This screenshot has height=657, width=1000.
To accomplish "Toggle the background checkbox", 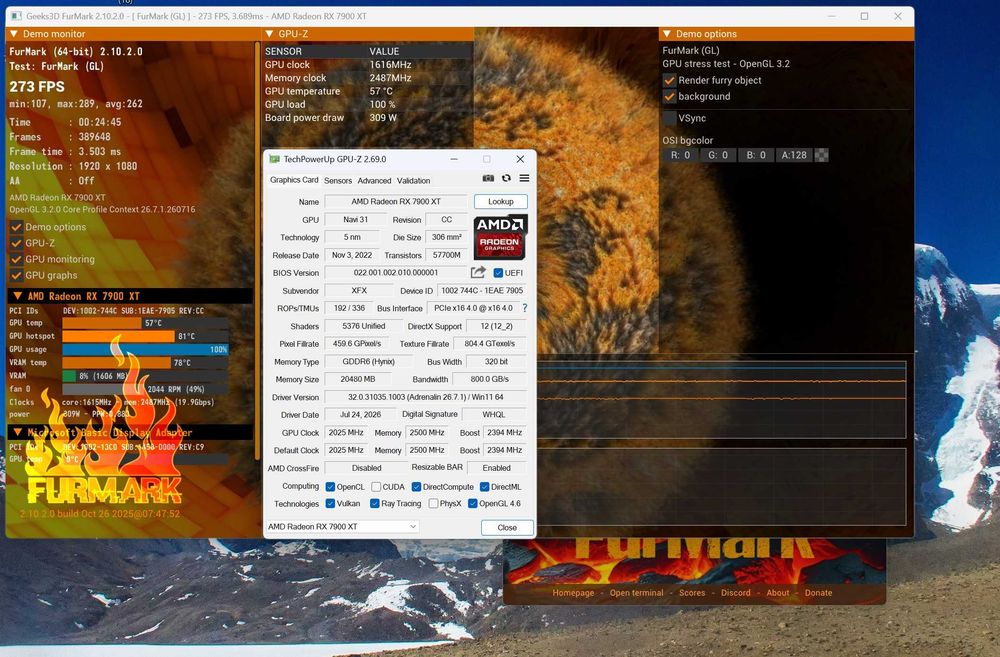I will [669, 97].
